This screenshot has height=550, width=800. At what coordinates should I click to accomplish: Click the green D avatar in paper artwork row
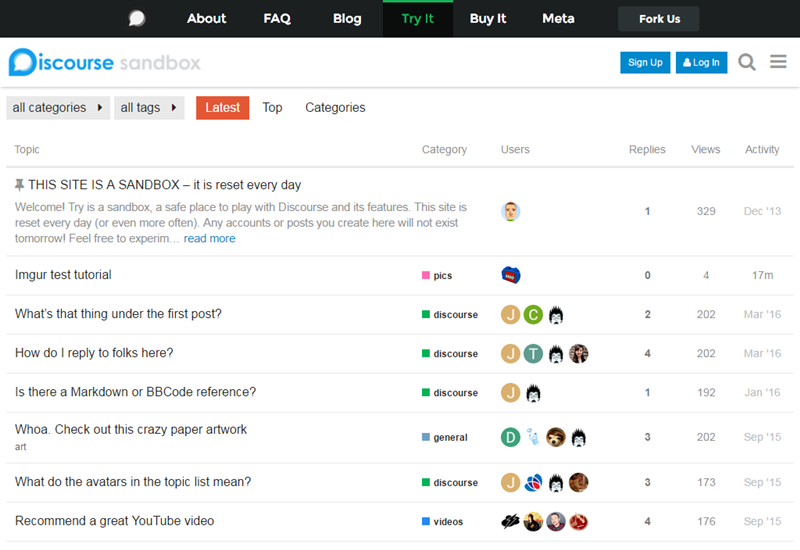510,437
